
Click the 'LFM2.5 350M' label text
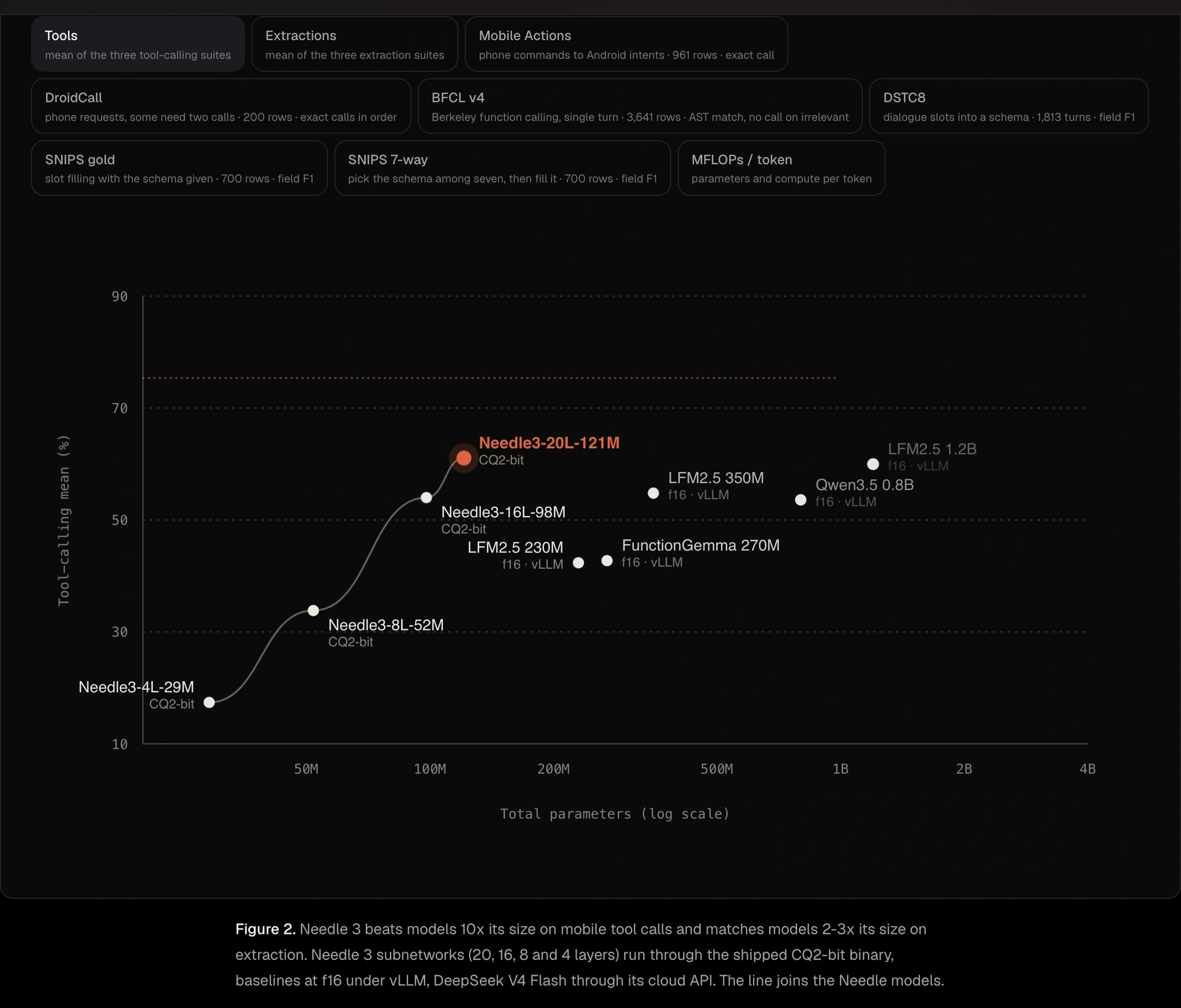(x=716, y=478)
